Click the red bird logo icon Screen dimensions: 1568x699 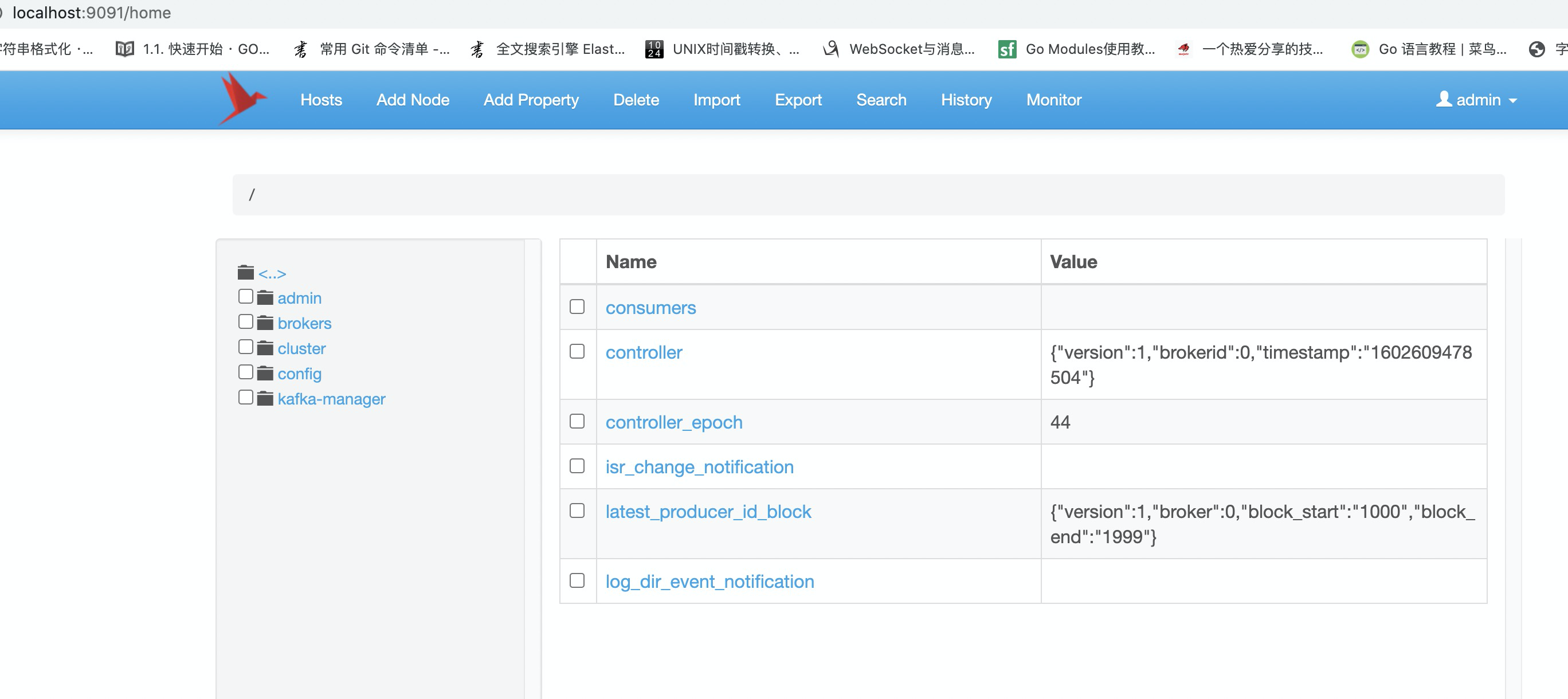242,99
